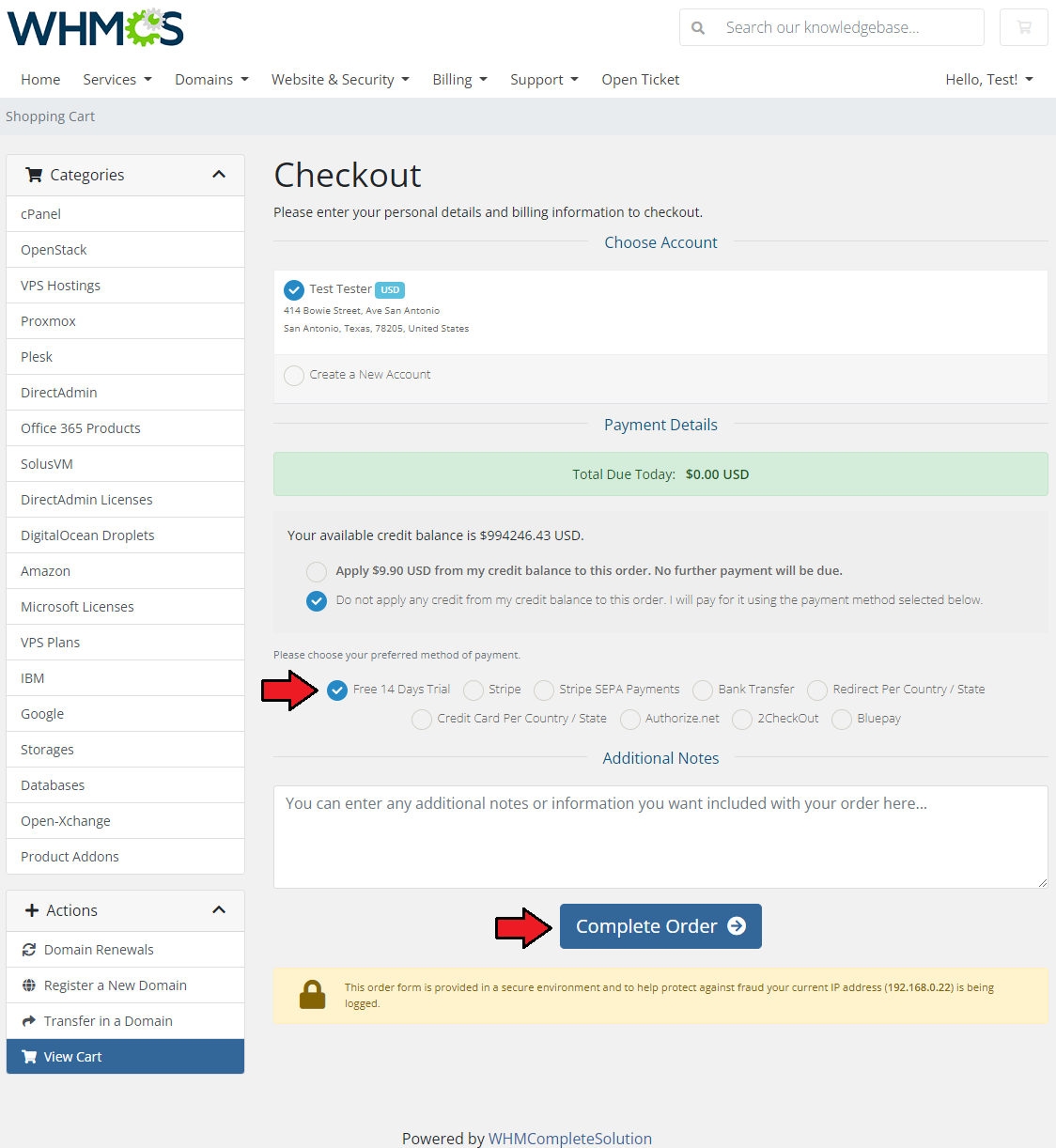Viewport: 1056px width, 1148px height.
Task: Open the Billing dropdown menu
Action: 459,80
